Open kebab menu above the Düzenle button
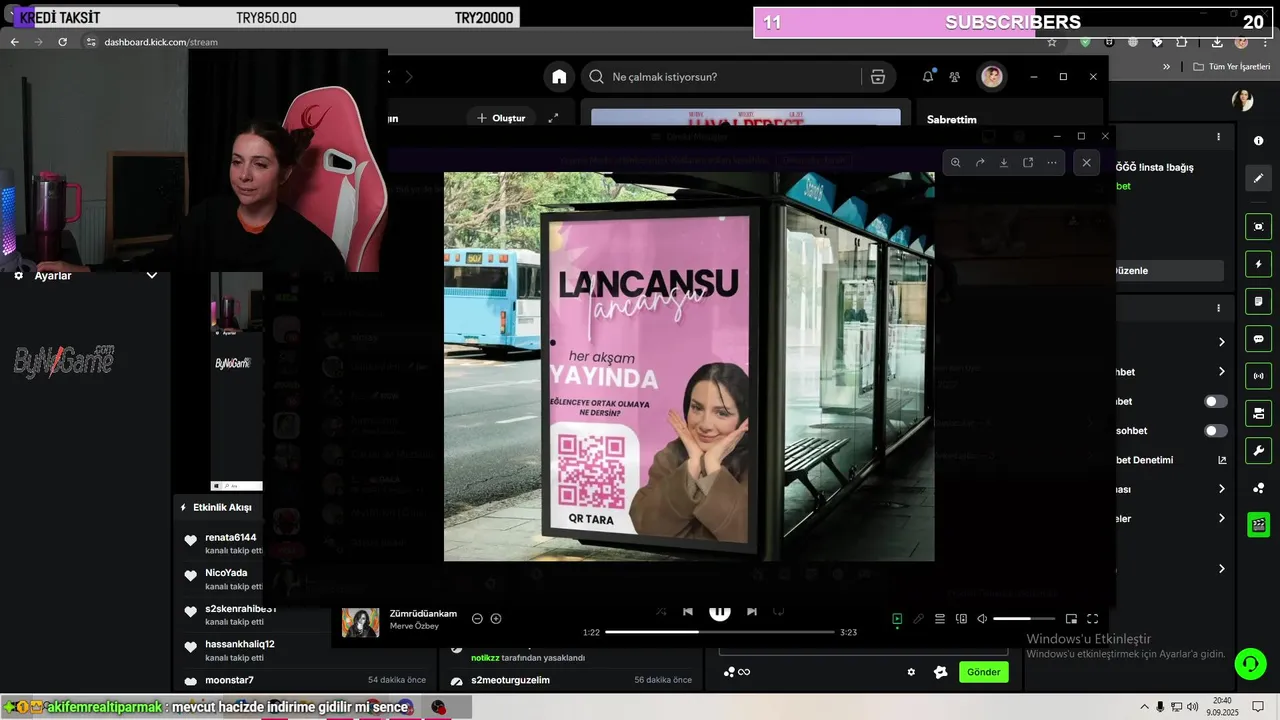 tap(1218, 137)
